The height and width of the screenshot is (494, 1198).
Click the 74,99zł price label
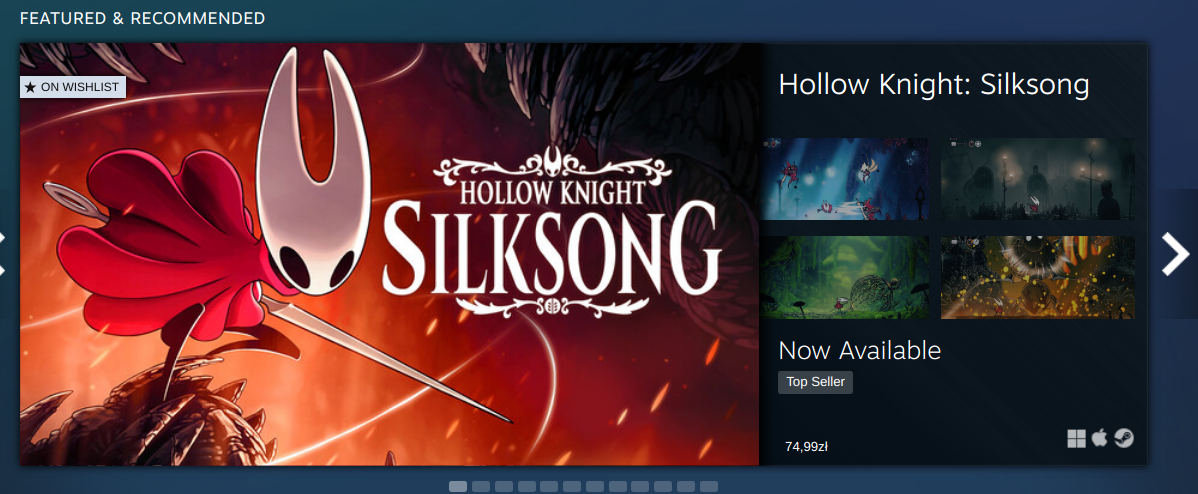(806, 447)
